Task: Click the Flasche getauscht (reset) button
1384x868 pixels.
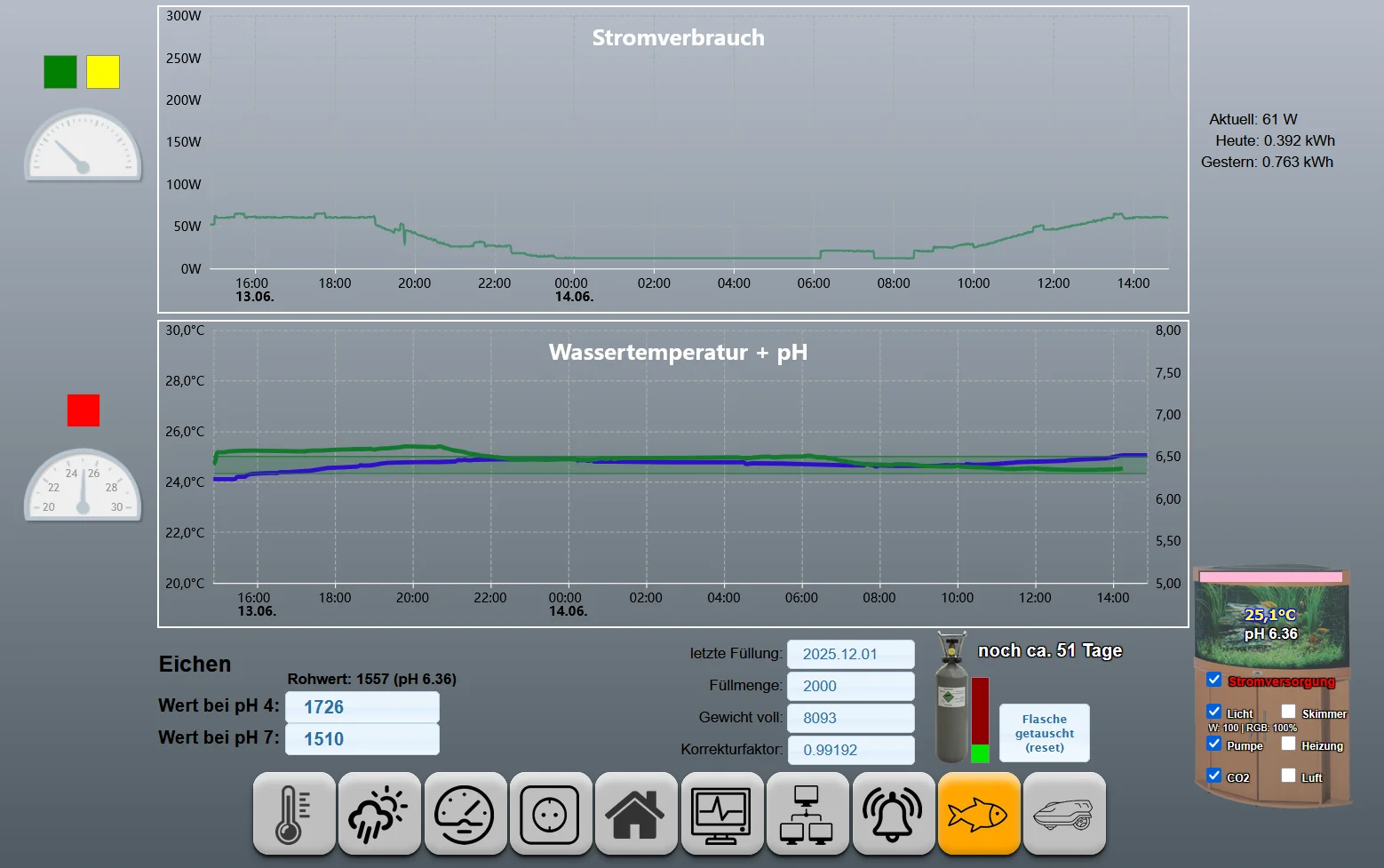Action: point(1045,733)
